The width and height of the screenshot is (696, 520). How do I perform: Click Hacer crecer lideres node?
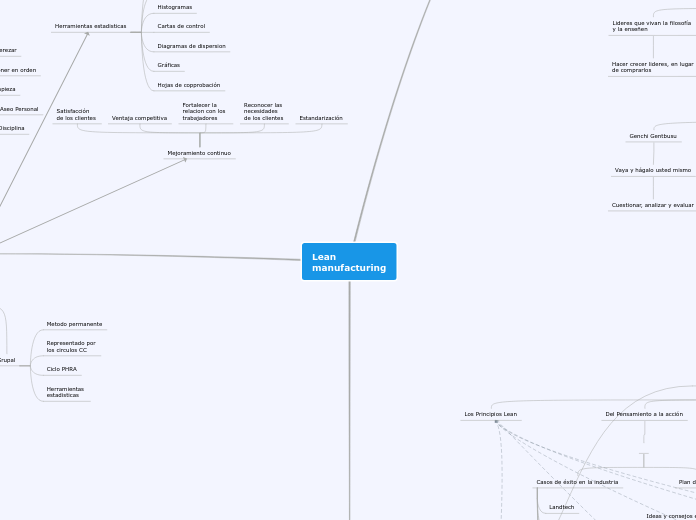pyautogui.click(x=652, y=67)
